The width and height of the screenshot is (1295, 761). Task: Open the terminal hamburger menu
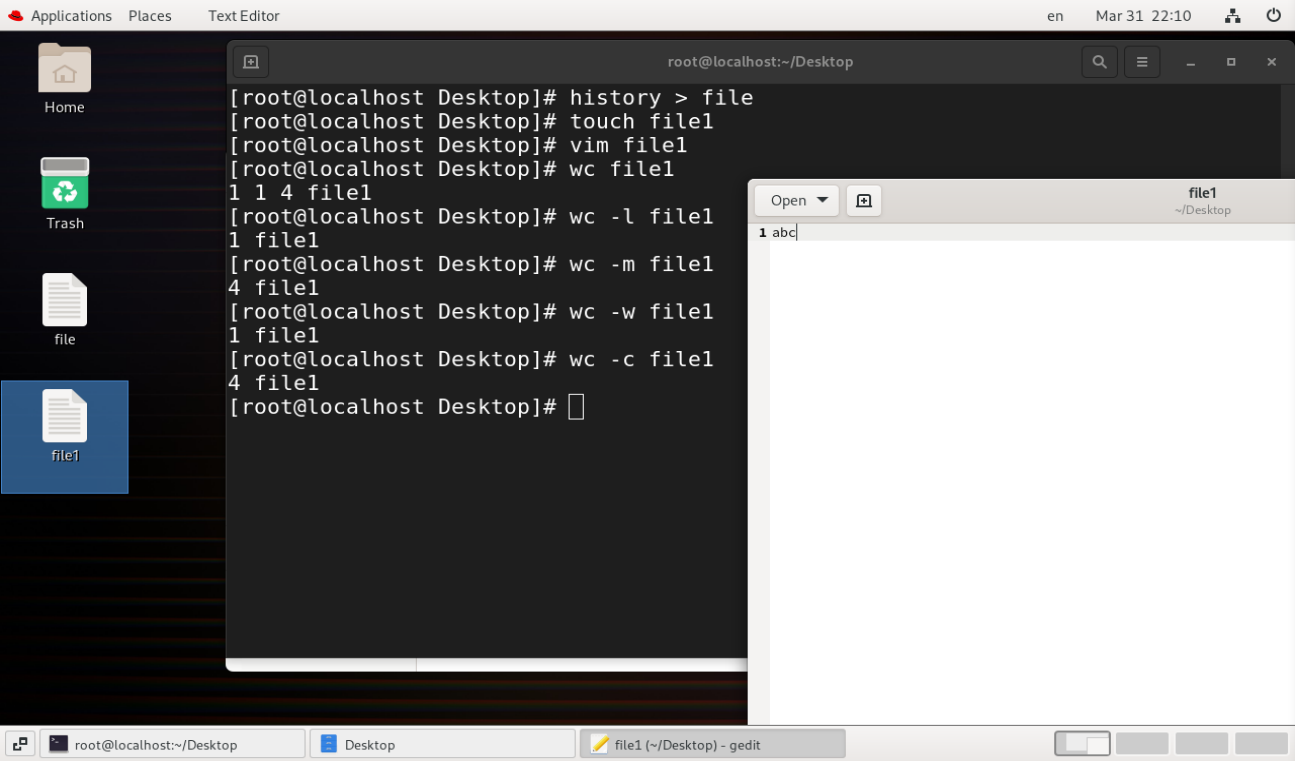pos(1141,62)
